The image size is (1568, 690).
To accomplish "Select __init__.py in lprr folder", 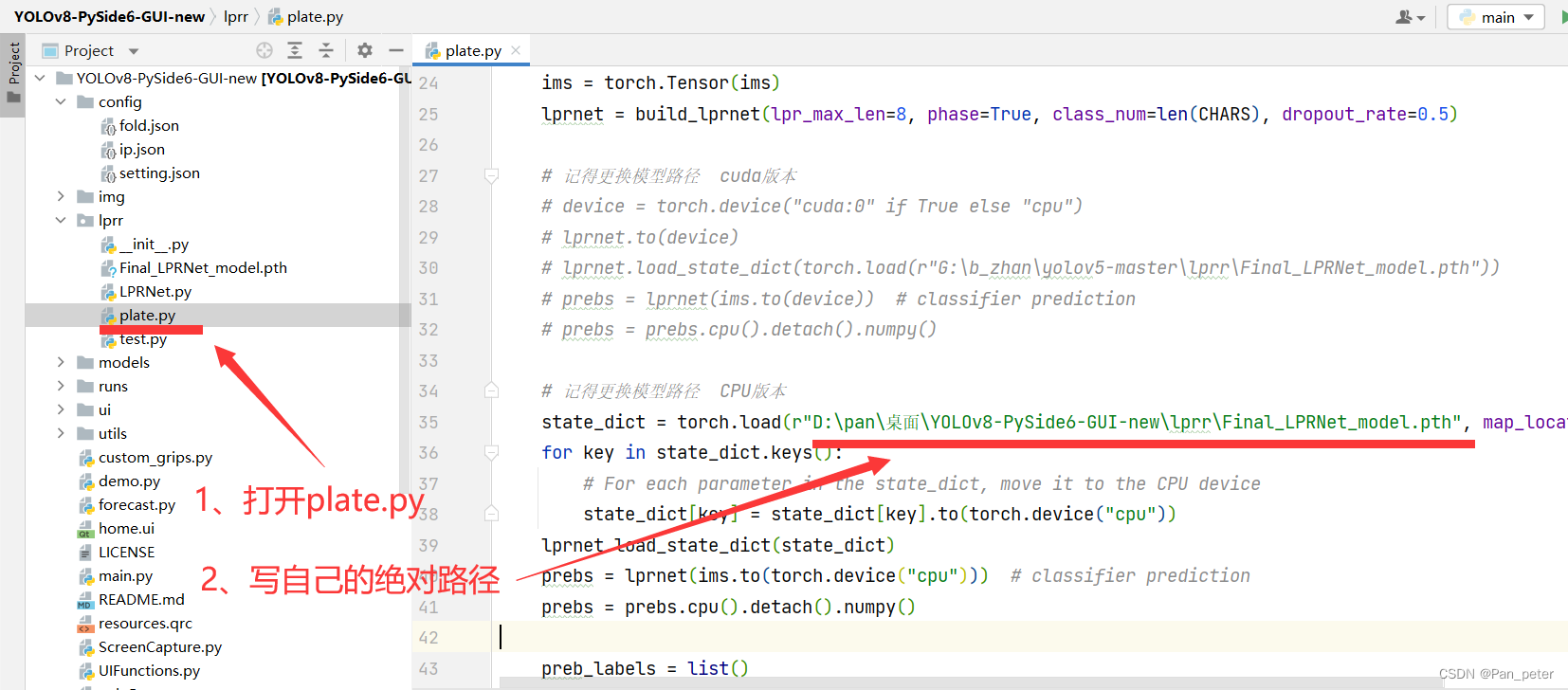I will [154, 244].
